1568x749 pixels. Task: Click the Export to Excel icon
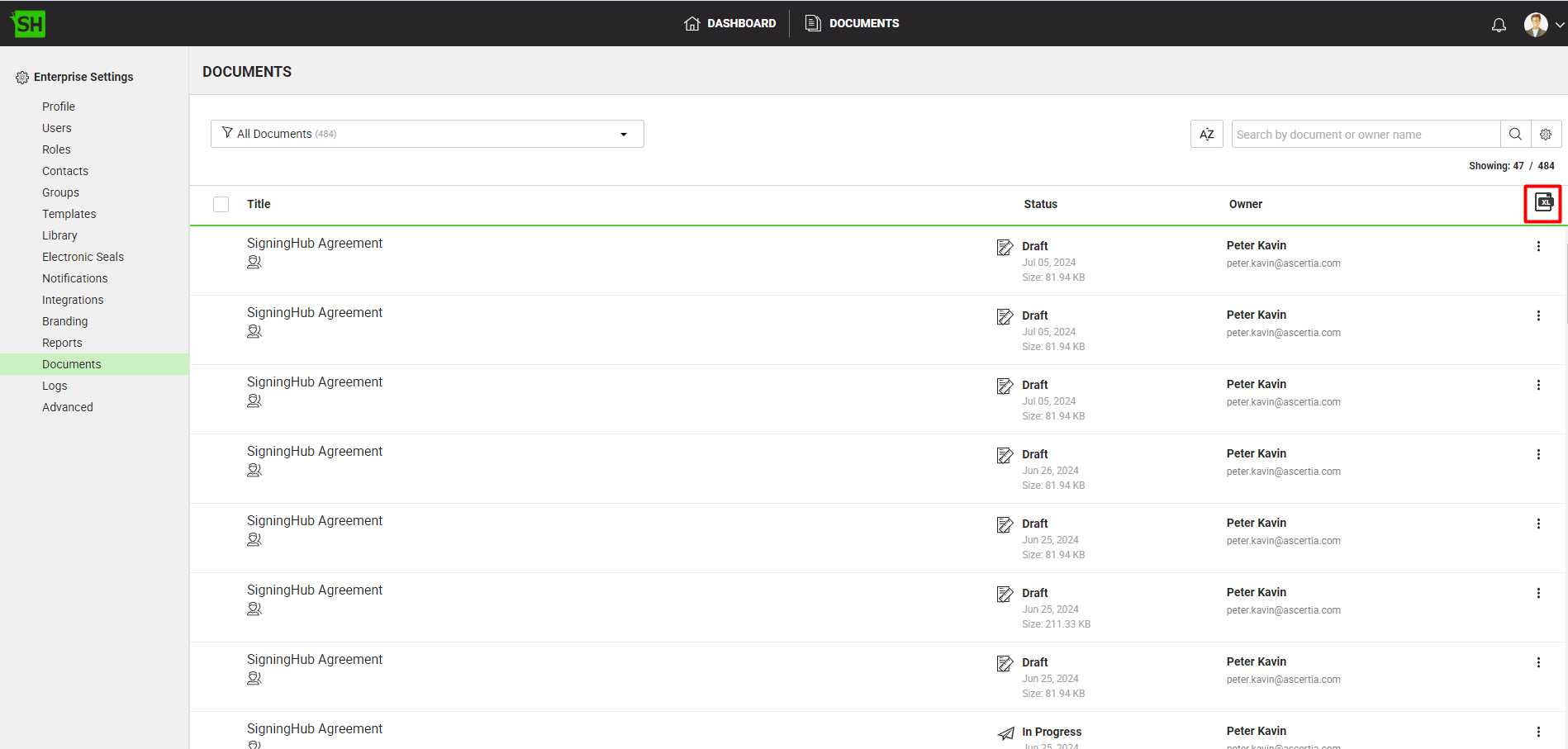pos(1543,203)
